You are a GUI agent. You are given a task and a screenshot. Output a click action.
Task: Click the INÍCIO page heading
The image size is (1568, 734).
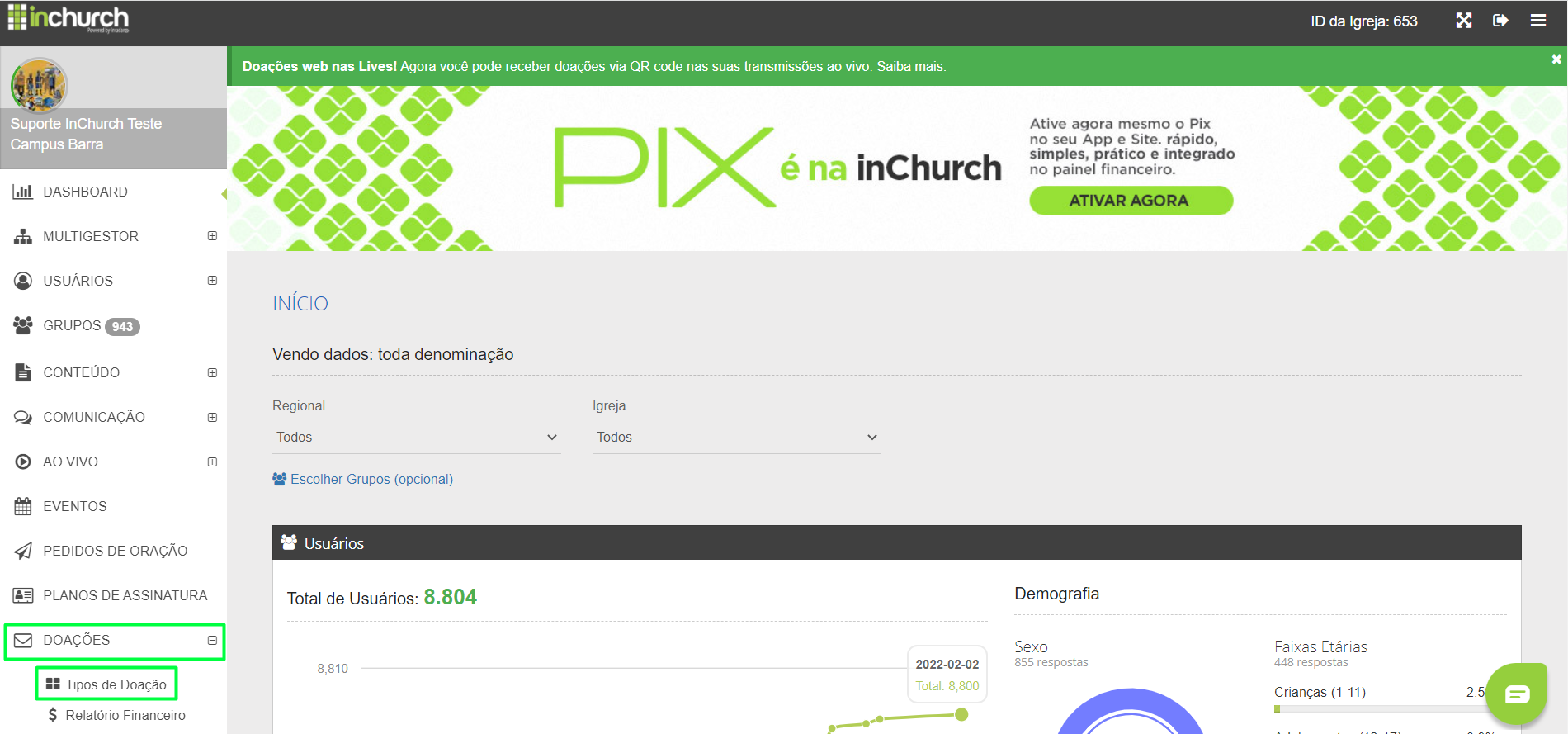pos(300,303)
